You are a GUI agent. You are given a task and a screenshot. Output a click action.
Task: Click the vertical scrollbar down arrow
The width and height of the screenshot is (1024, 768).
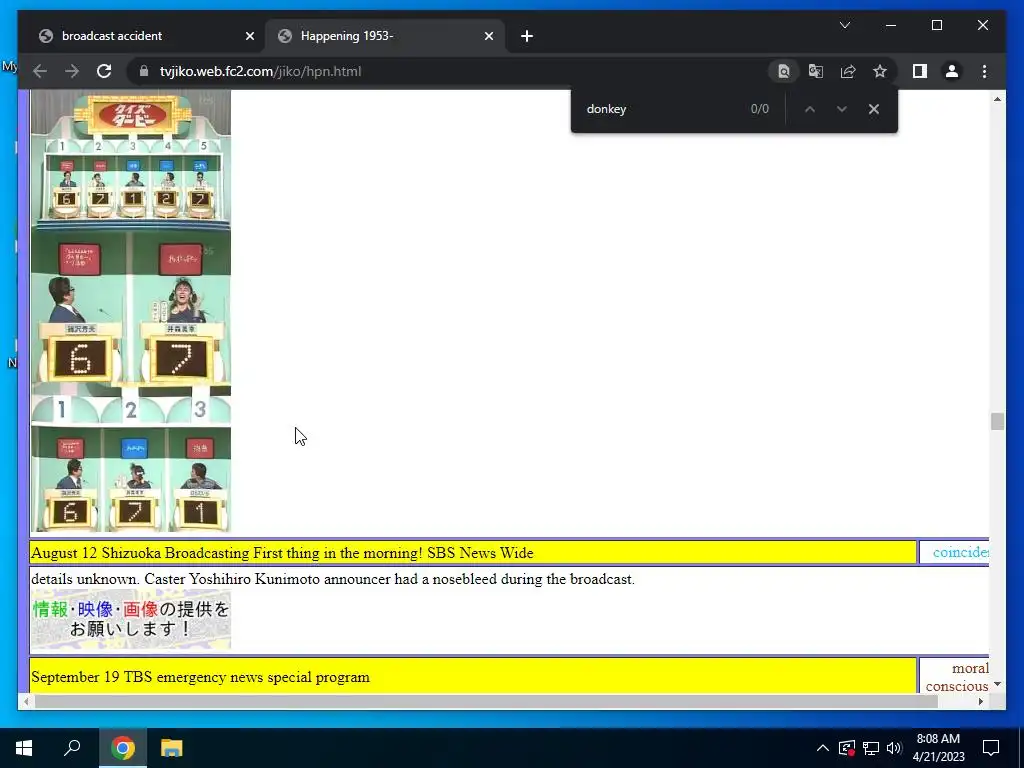[x=997, y=684]
